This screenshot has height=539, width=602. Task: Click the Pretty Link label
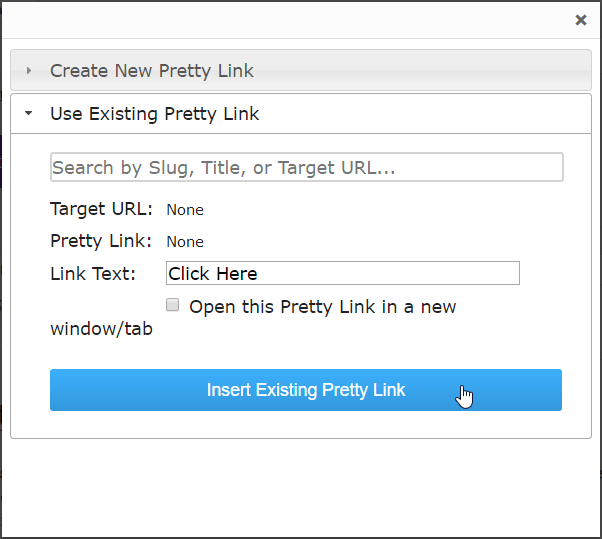101,241
